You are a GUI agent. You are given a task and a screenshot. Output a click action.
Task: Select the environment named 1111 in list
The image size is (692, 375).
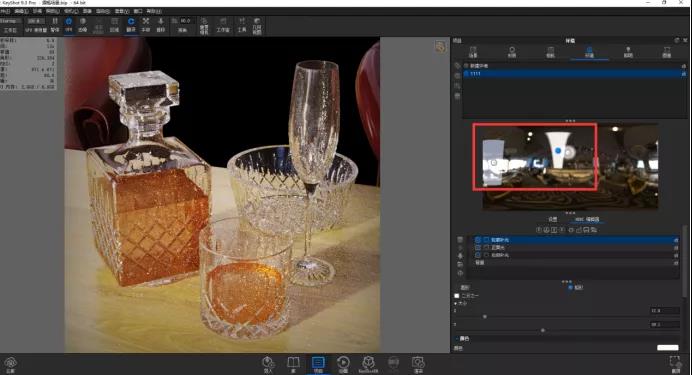pyautogui.click(x=574, y=74)
